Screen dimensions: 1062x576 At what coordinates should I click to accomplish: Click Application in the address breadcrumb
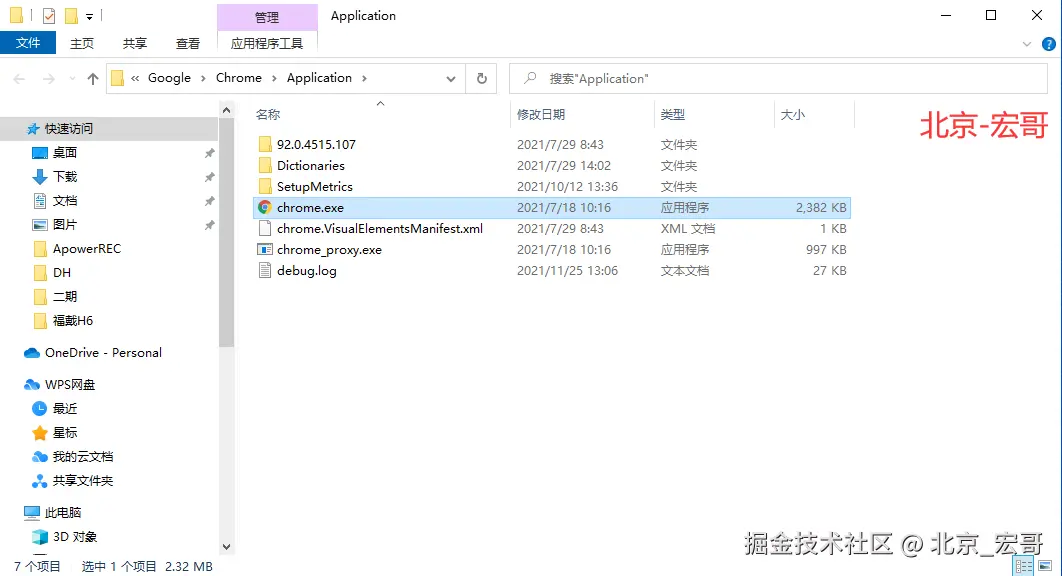(319, 78)
